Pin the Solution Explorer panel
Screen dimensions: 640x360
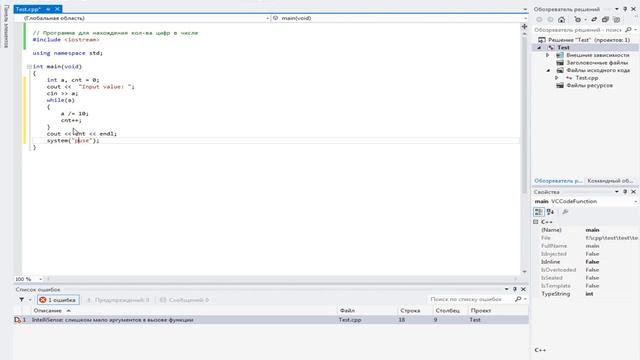tap(625, 9)
